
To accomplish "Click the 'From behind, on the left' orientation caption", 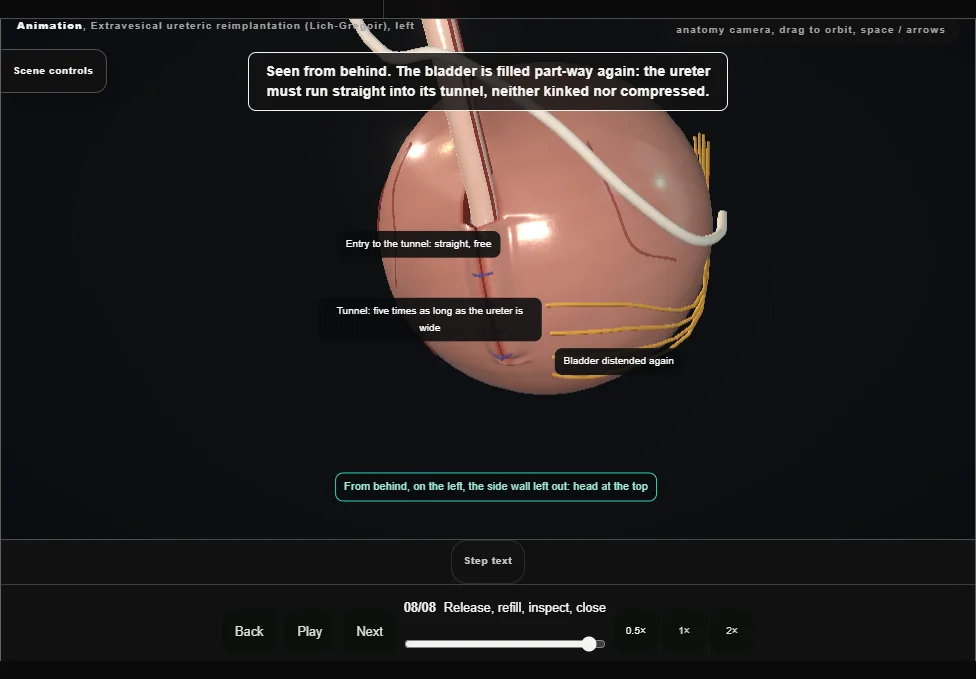I will click(495, 487).
